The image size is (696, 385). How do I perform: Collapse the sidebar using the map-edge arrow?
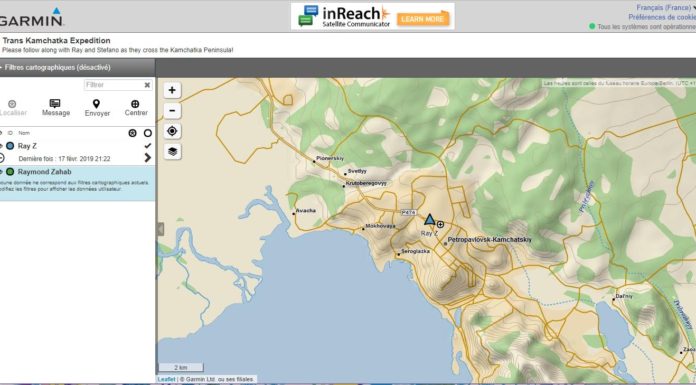coord(160,229)
